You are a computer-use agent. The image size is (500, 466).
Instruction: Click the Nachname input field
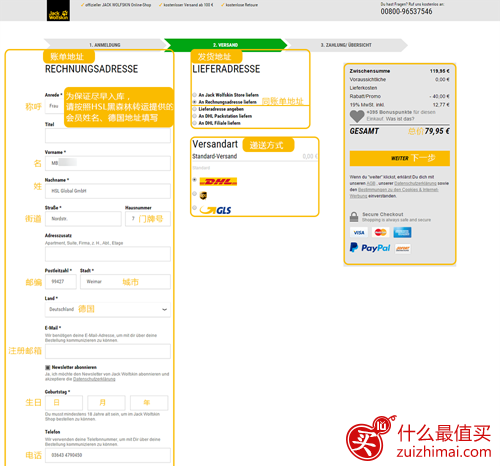tap(108, 191)
